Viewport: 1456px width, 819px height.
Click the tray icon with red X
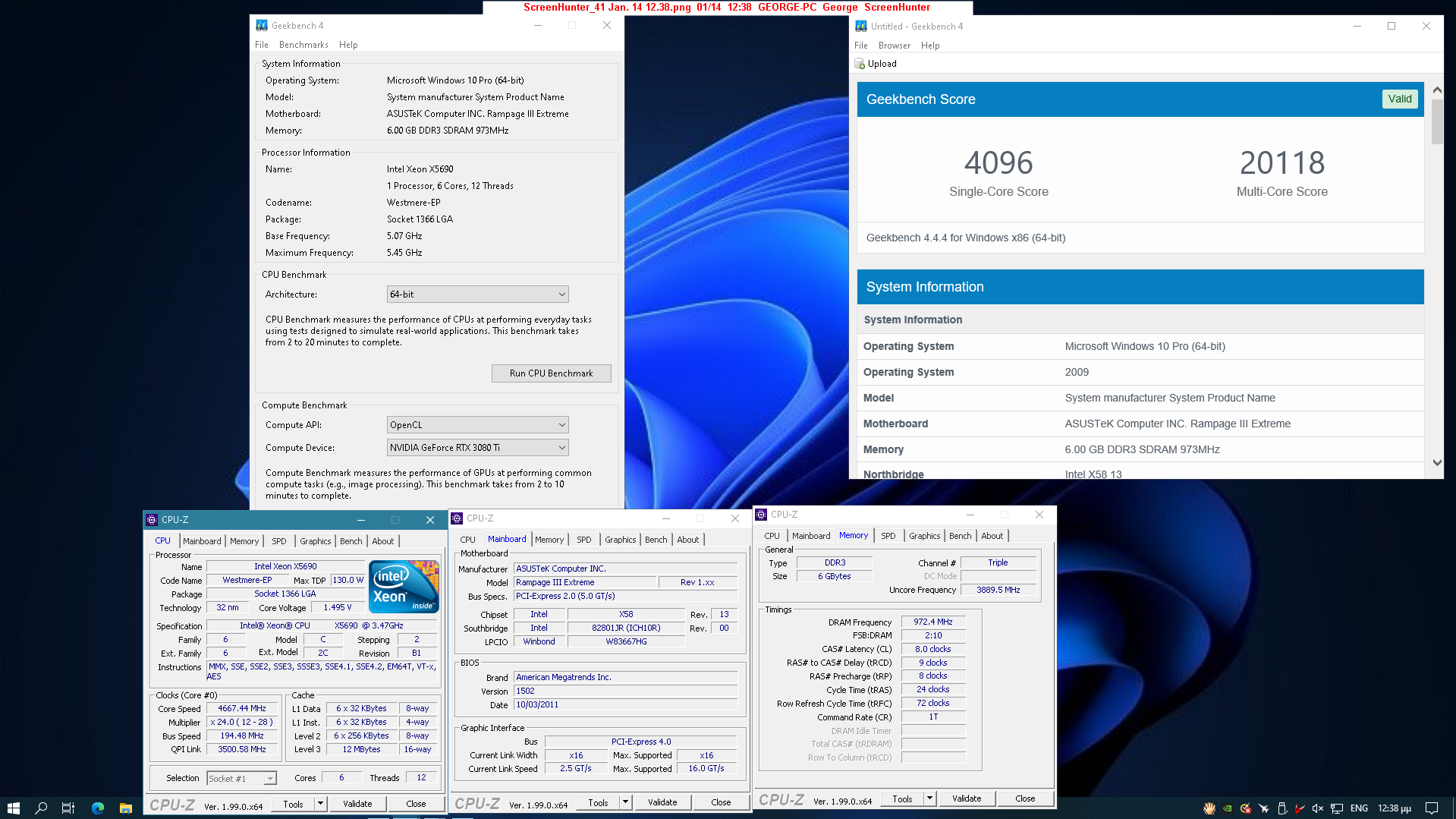pos(1245,808)
